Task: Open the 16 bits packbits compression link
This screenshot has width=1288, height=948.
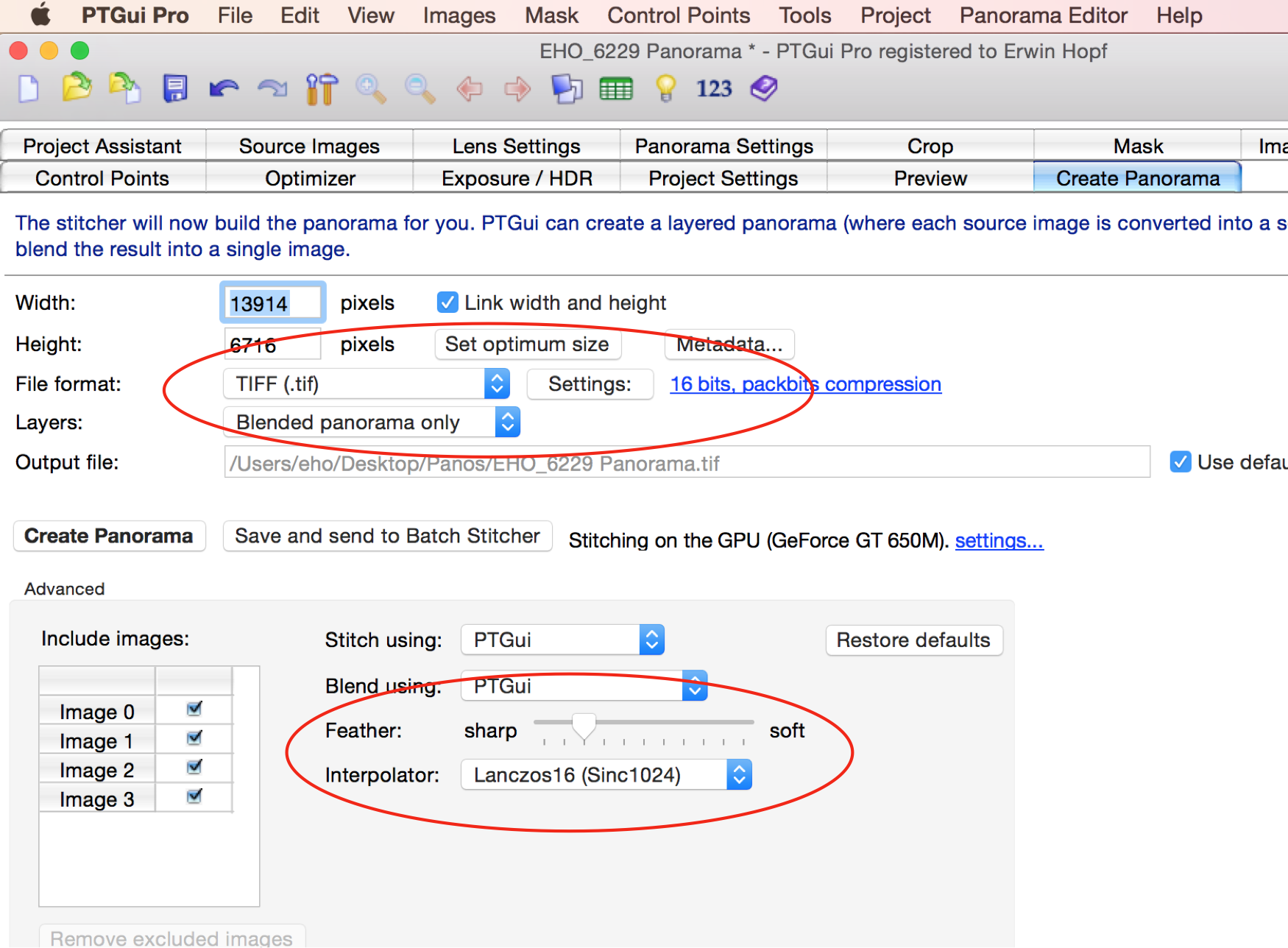Action: point(806,384)
